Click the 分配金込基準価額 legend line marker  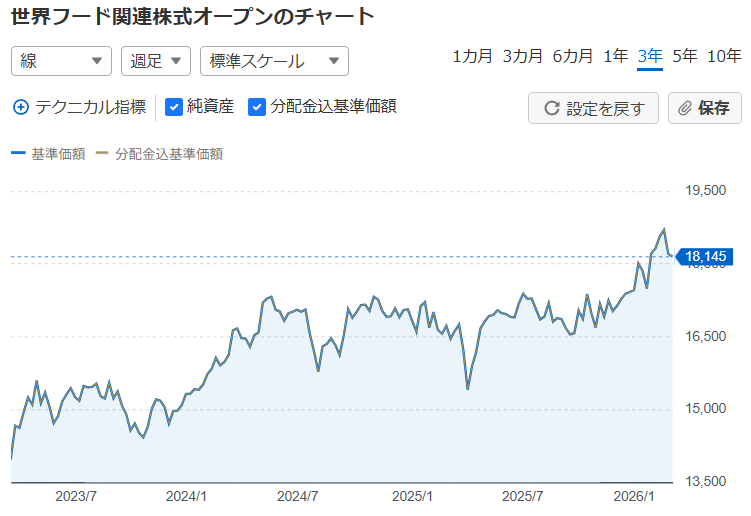coord(101,154)
